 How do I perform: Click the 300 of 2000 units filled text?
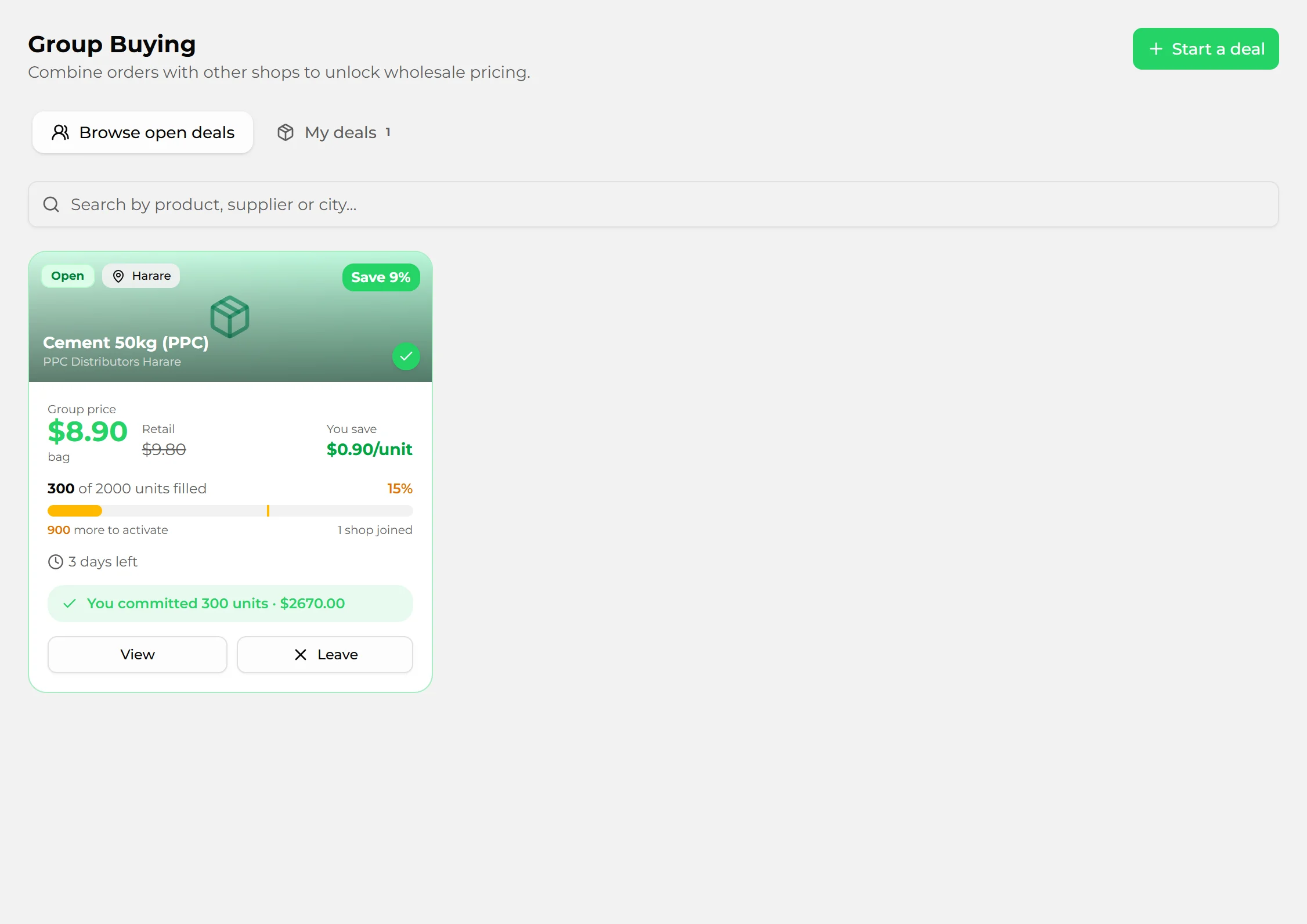click(127, 489)
